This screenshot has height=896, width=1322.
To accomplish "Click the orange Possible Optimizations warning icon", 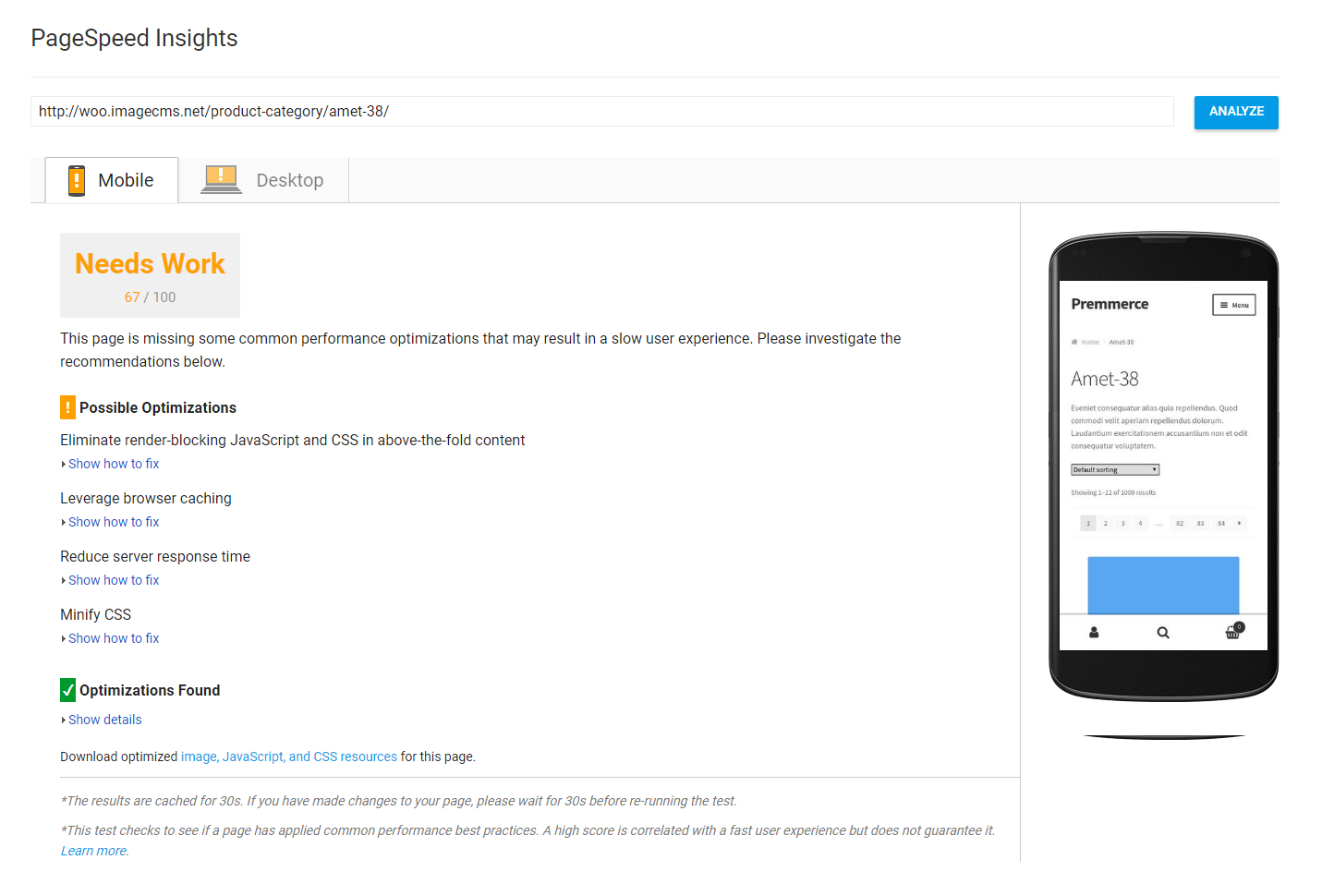I will click(x=67, y=407).
